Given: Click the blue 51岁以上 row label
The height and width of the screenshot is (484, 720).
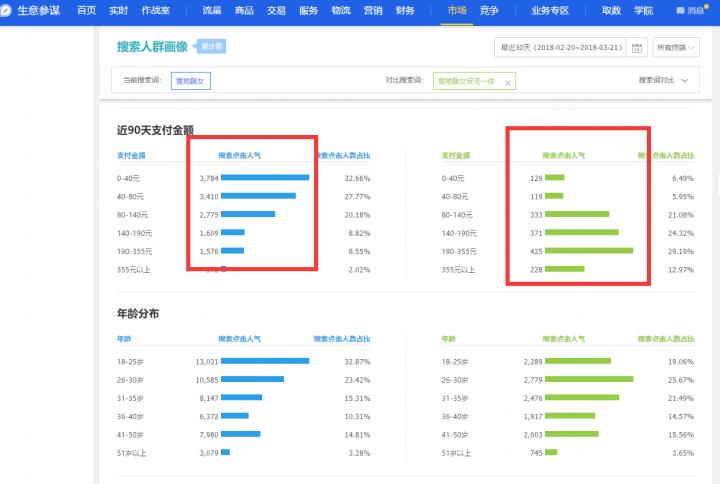Looking at the screenshot, I should [131, 453].
